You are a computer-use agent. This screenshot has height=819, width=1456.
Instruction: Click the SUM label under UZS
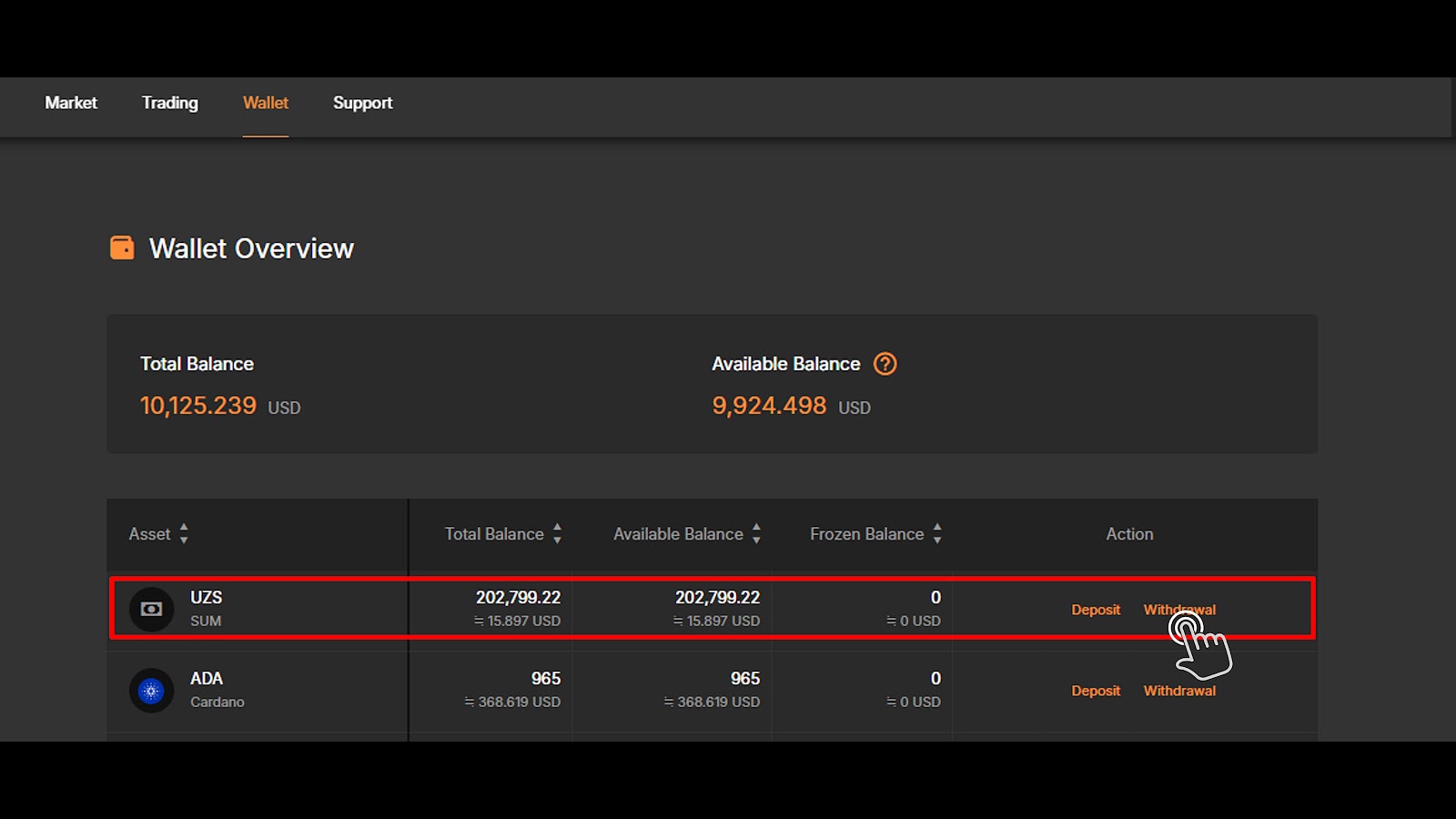[206, 621]
